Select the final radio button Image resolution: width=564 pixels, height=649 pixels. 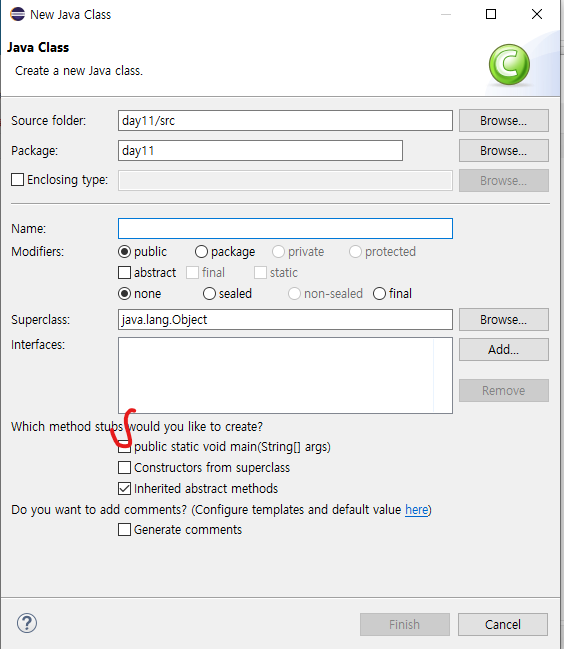coord(379,293)
